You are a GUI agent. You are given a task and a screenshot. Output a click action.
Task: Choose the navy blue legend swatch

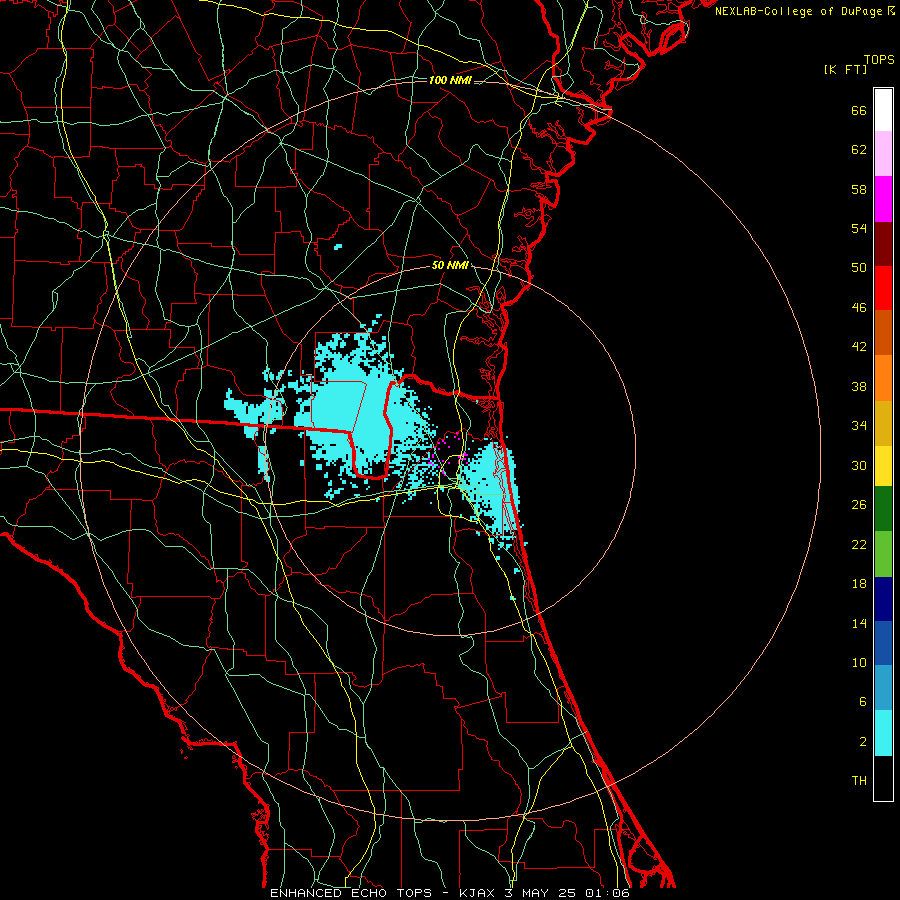[883, 599]
